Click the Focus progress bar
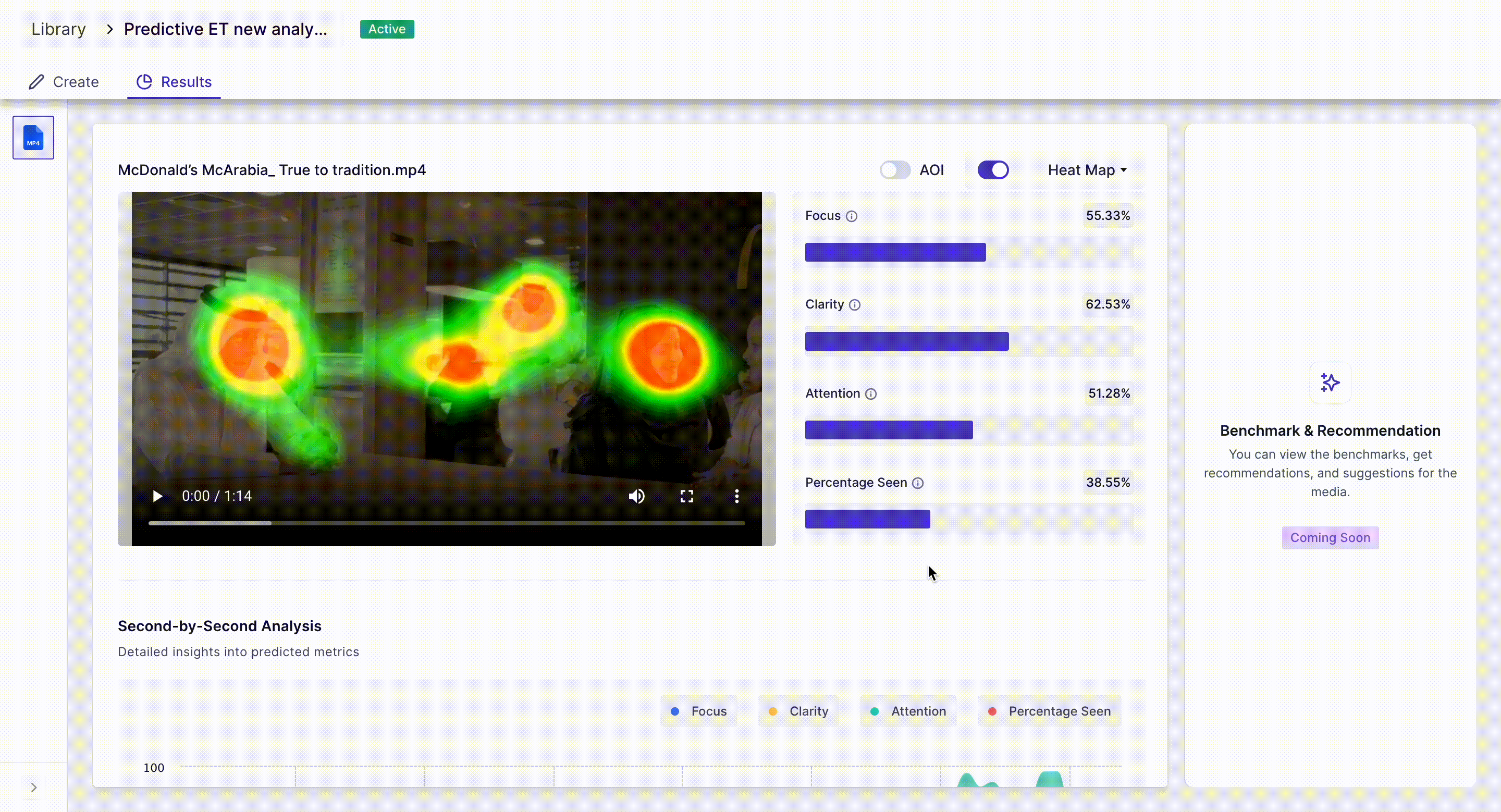 [969, 252]
